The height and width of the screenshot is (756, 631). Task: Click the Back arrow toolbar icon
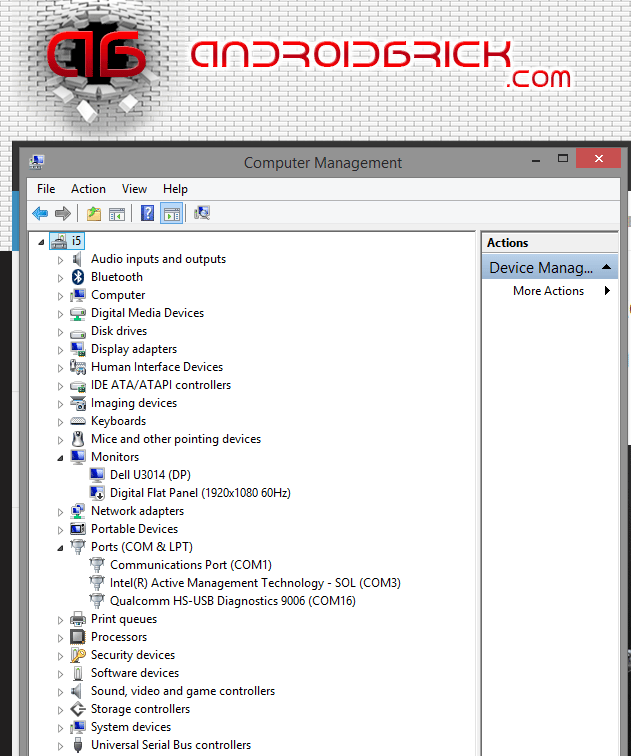pyautogui.click(x=40, y=213)
